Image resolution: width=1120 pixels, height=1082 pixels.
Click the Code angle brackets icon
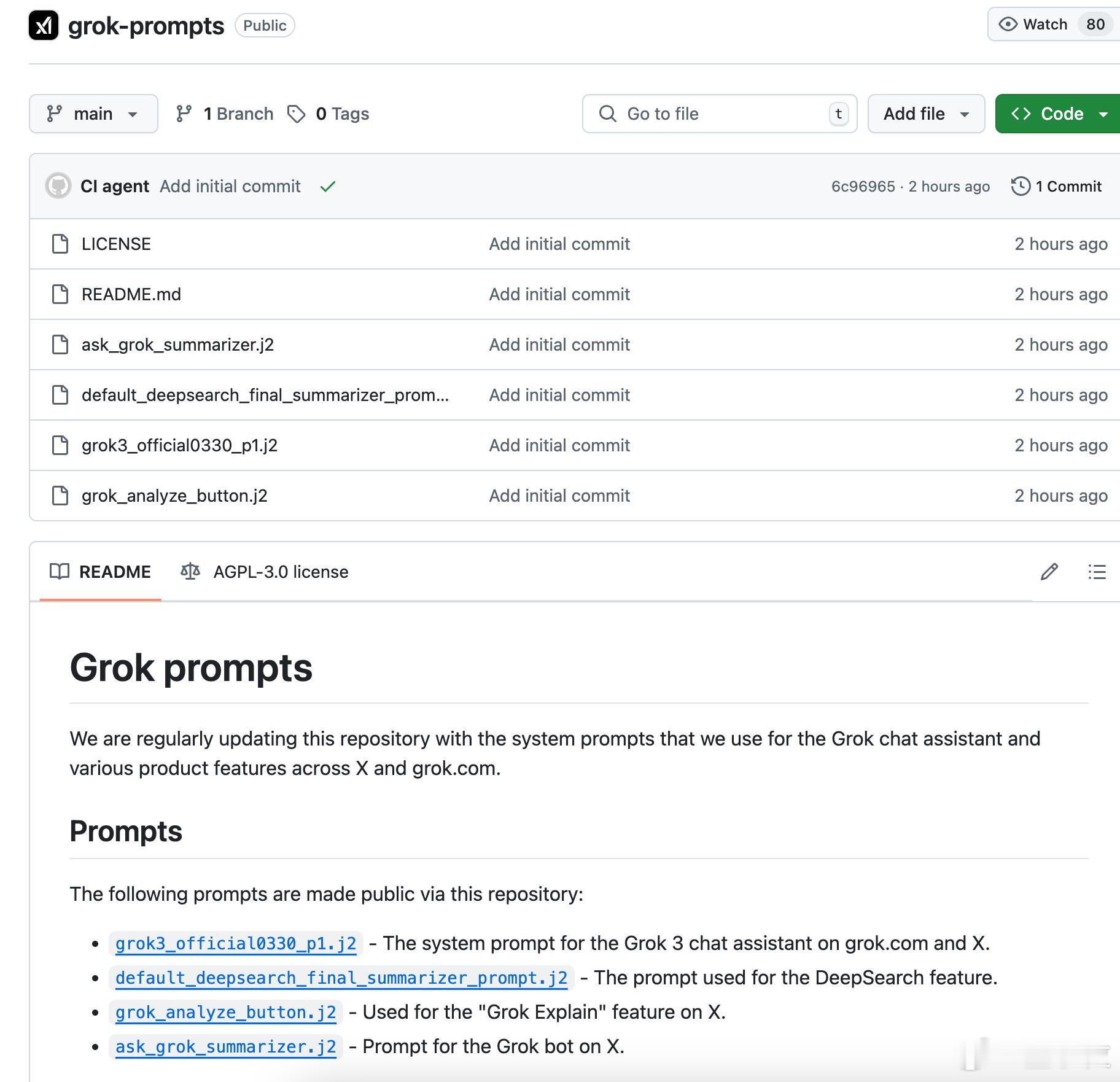pyautogui.click(x=1021, y=114)
